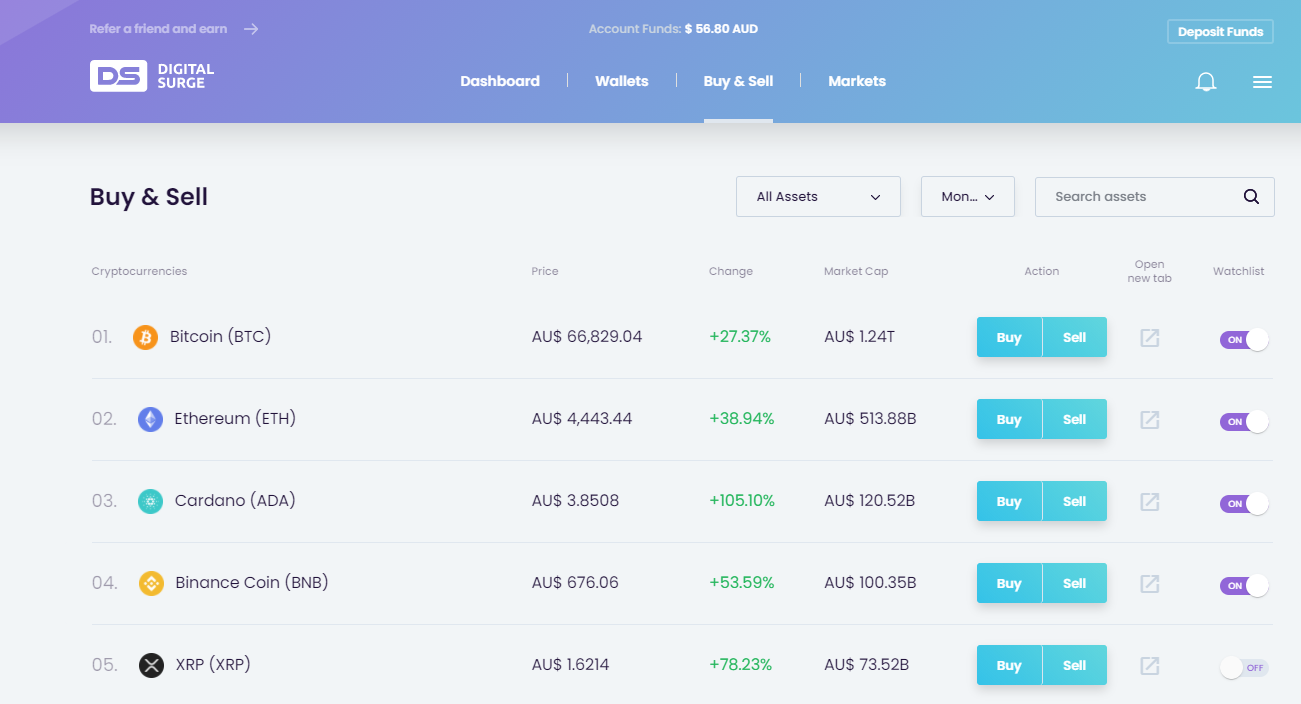Open Binance Coin in a new tab
Viewport: 1301px width, 704px height.
coord(1150,583)
